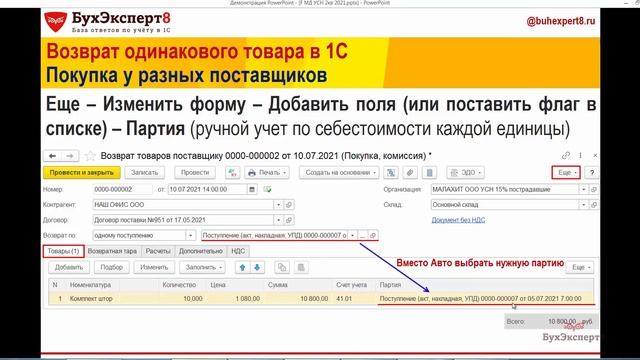Open Договор record with its open icon

(289, 220)
